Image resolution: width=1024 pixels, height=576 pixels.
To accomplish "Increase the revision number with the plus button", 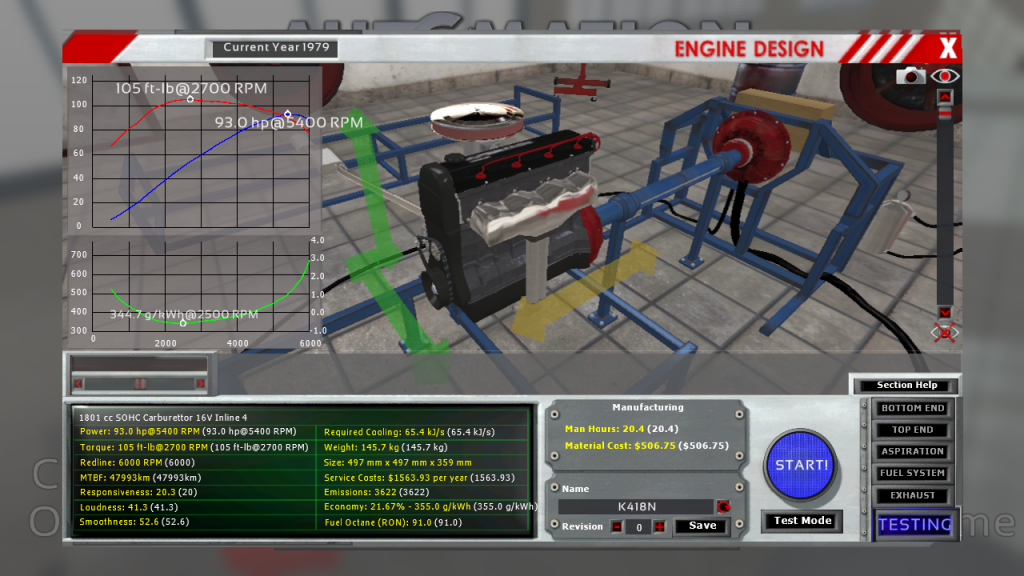I will pyautogui.click(x=660, y=526).
